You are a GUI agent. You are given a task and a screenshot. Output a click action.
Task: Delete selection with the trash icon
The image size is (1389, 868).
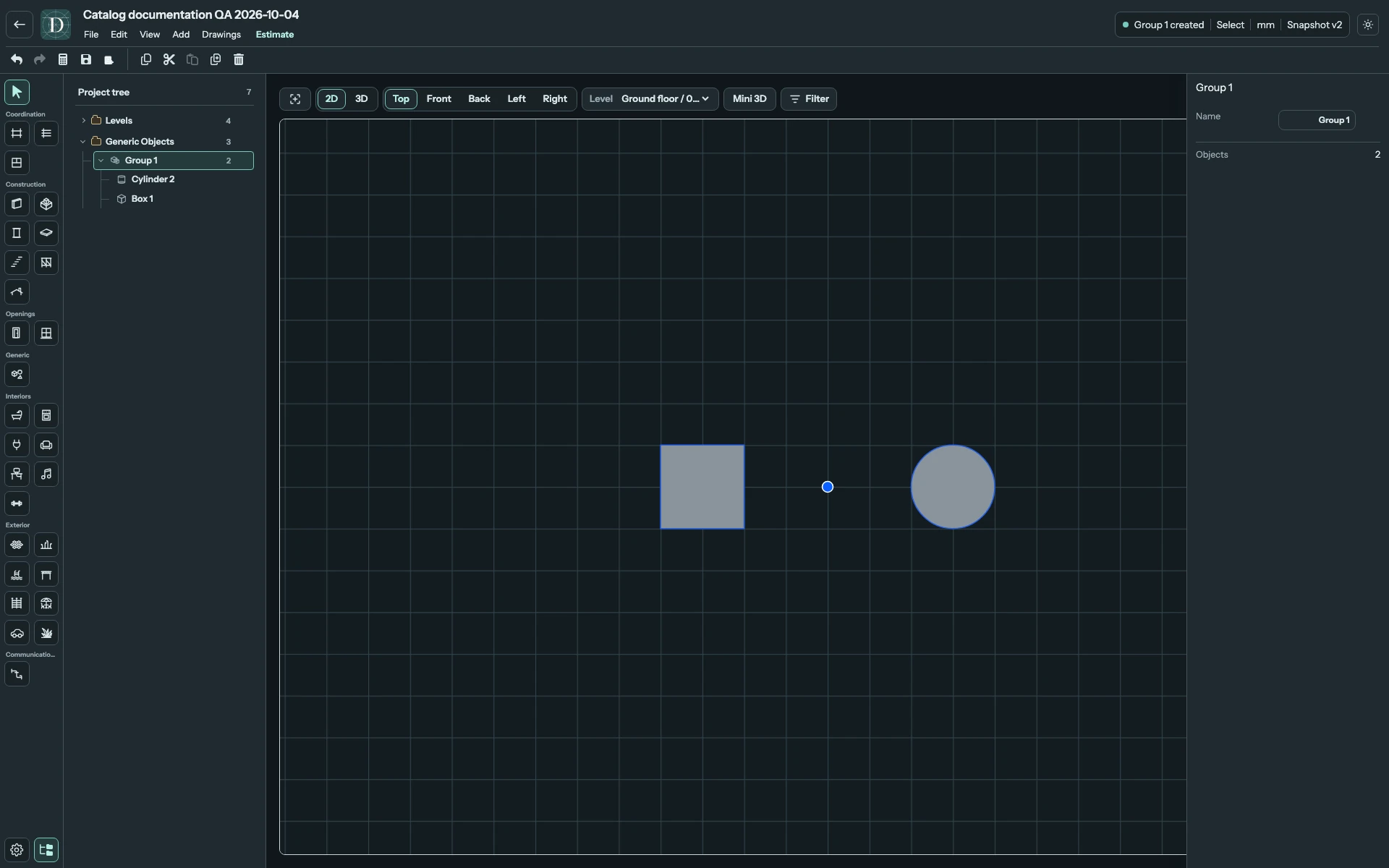pyautogui.click(x=239, y=59)
